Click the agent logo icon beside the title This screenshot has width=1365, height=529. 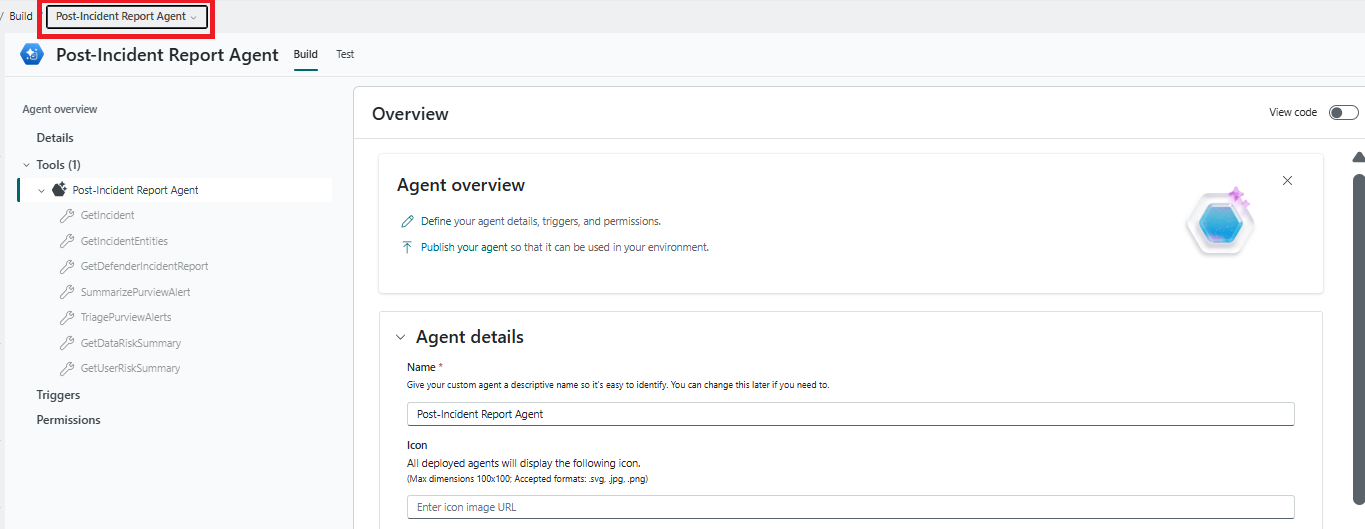pos(32,55)
